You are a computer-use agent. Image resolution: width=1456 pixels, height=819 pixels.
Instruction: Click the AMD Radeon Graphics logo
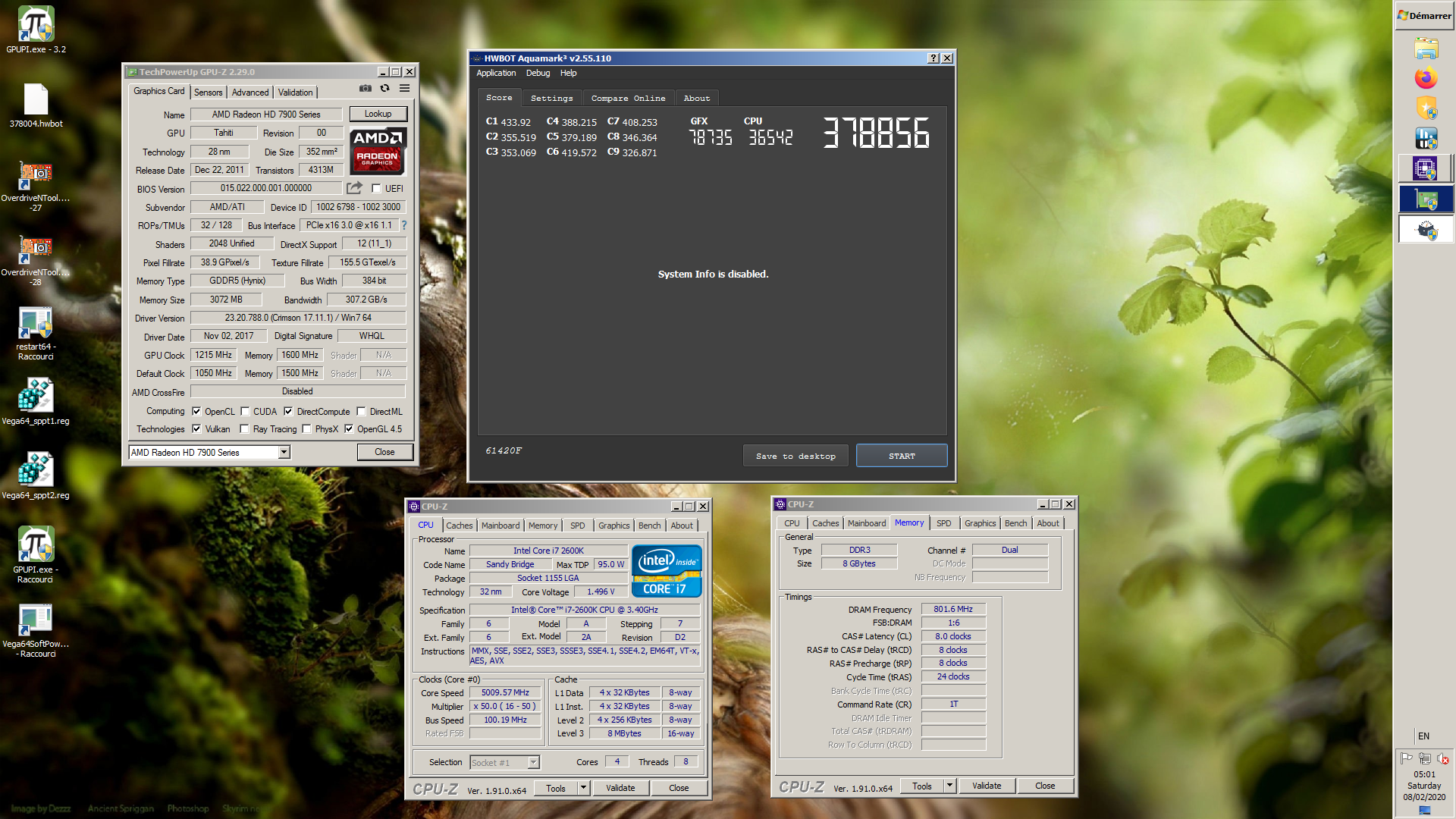pos(378,151)
